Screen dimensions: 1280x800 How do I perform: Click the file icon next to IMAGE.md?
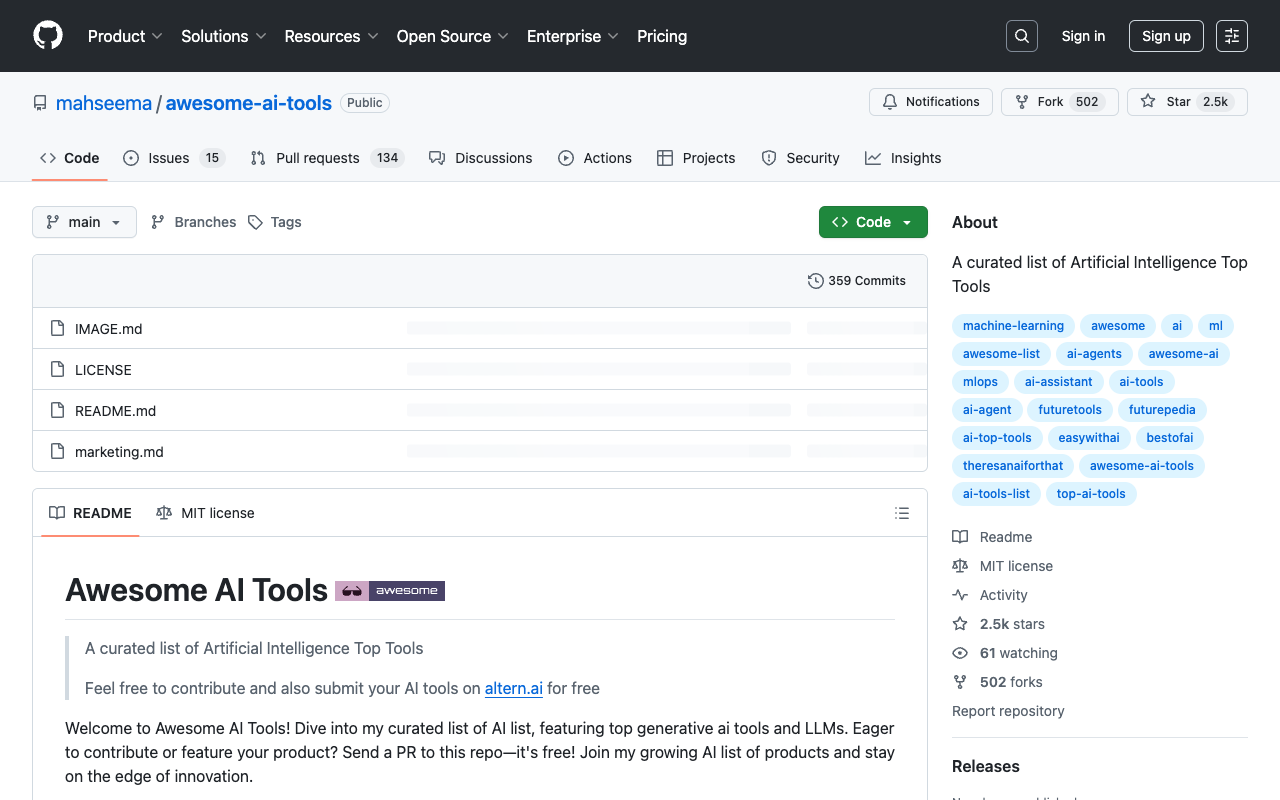[x=57, y=328]
